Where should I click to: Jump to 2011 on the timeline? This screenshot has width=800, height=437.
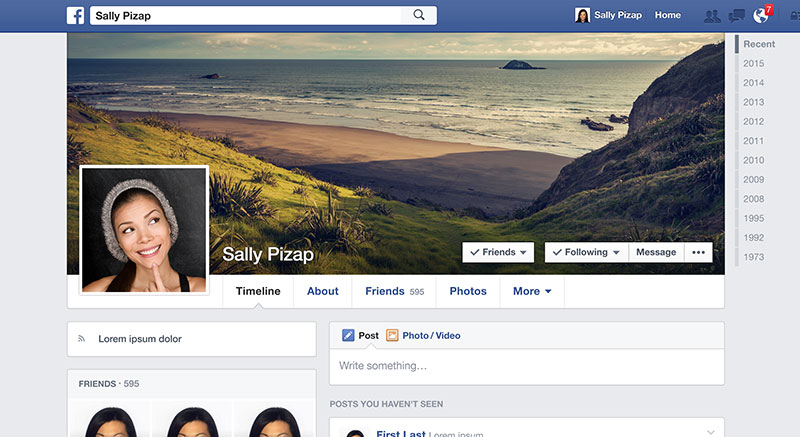pyautogui.click(x=754, y=141)
